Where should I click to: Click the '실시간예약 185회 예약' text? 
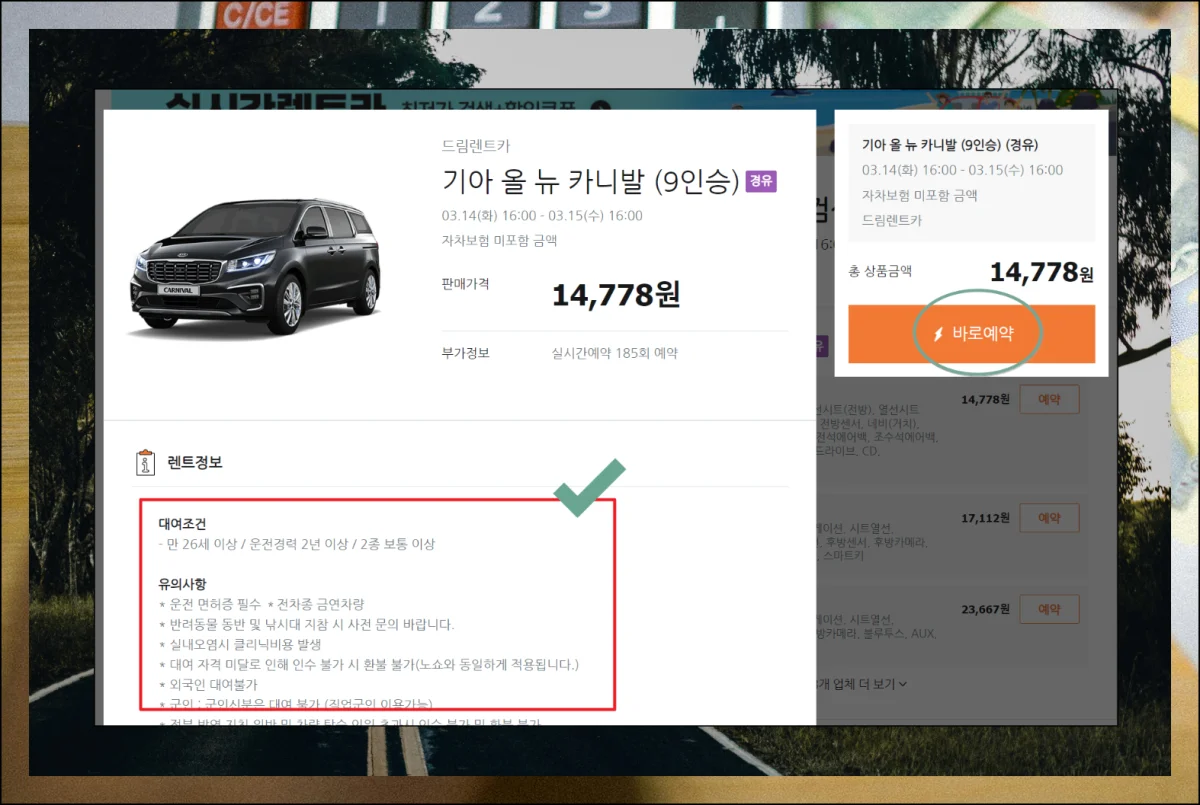[x=615, y=353]
